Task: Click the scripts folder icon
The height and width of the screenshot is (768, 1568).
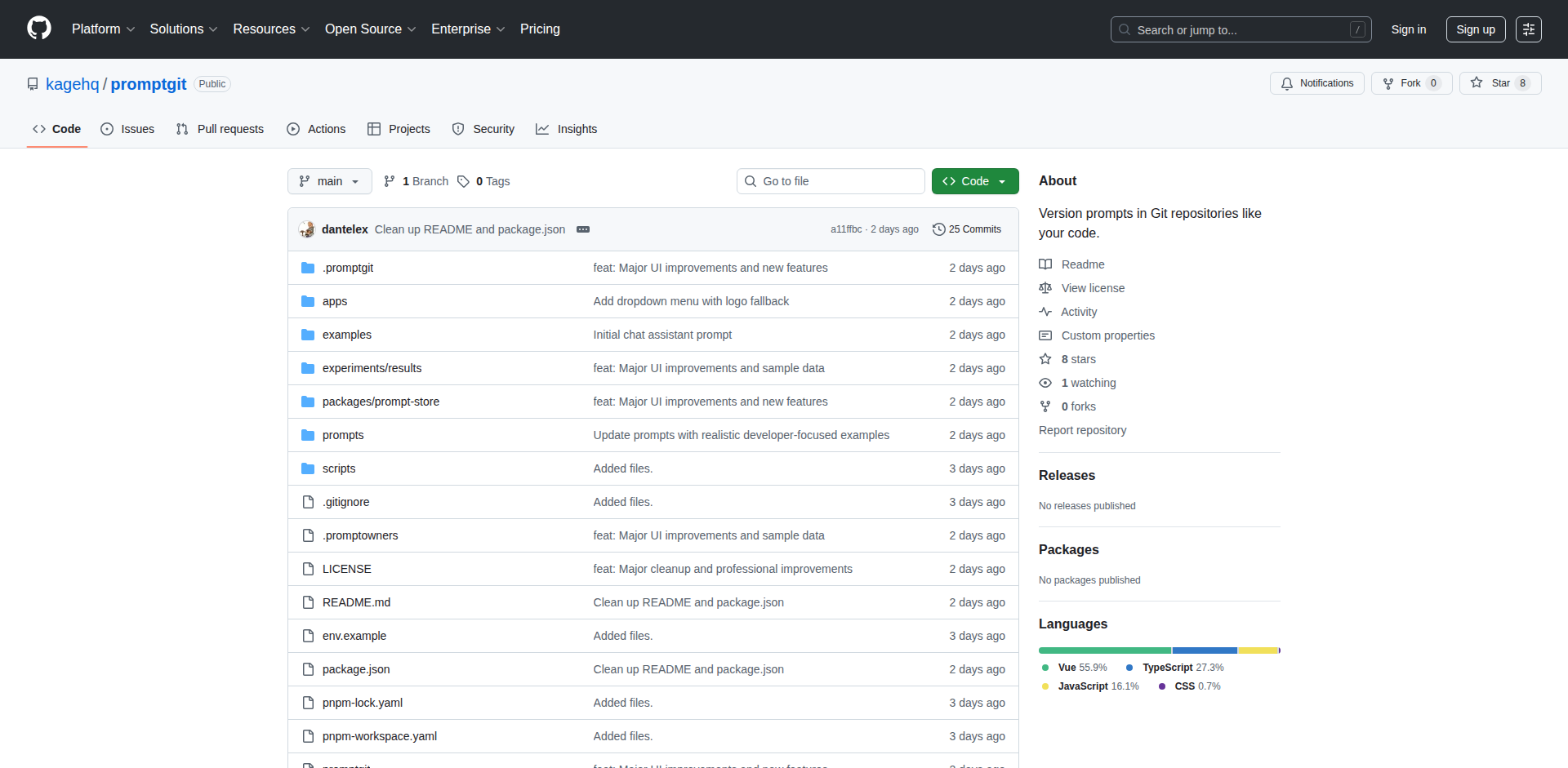Action: pyautogui.click(x=308, y=468)
